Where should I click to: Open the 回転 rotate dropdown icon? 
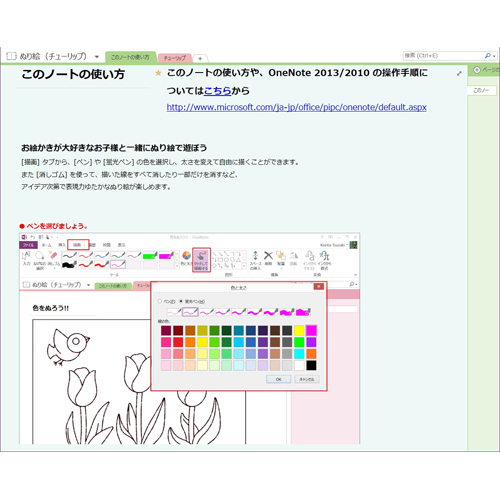[x=294, y=256]
